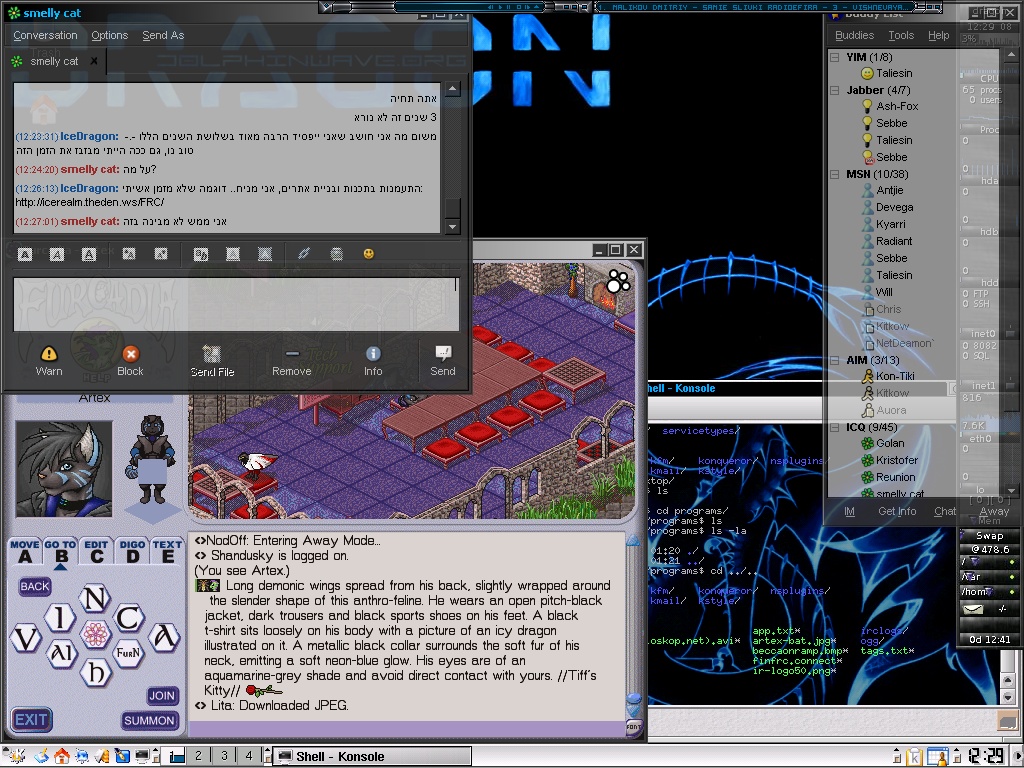Click the insert link icon in chat toolbar

tap(304, 254)
